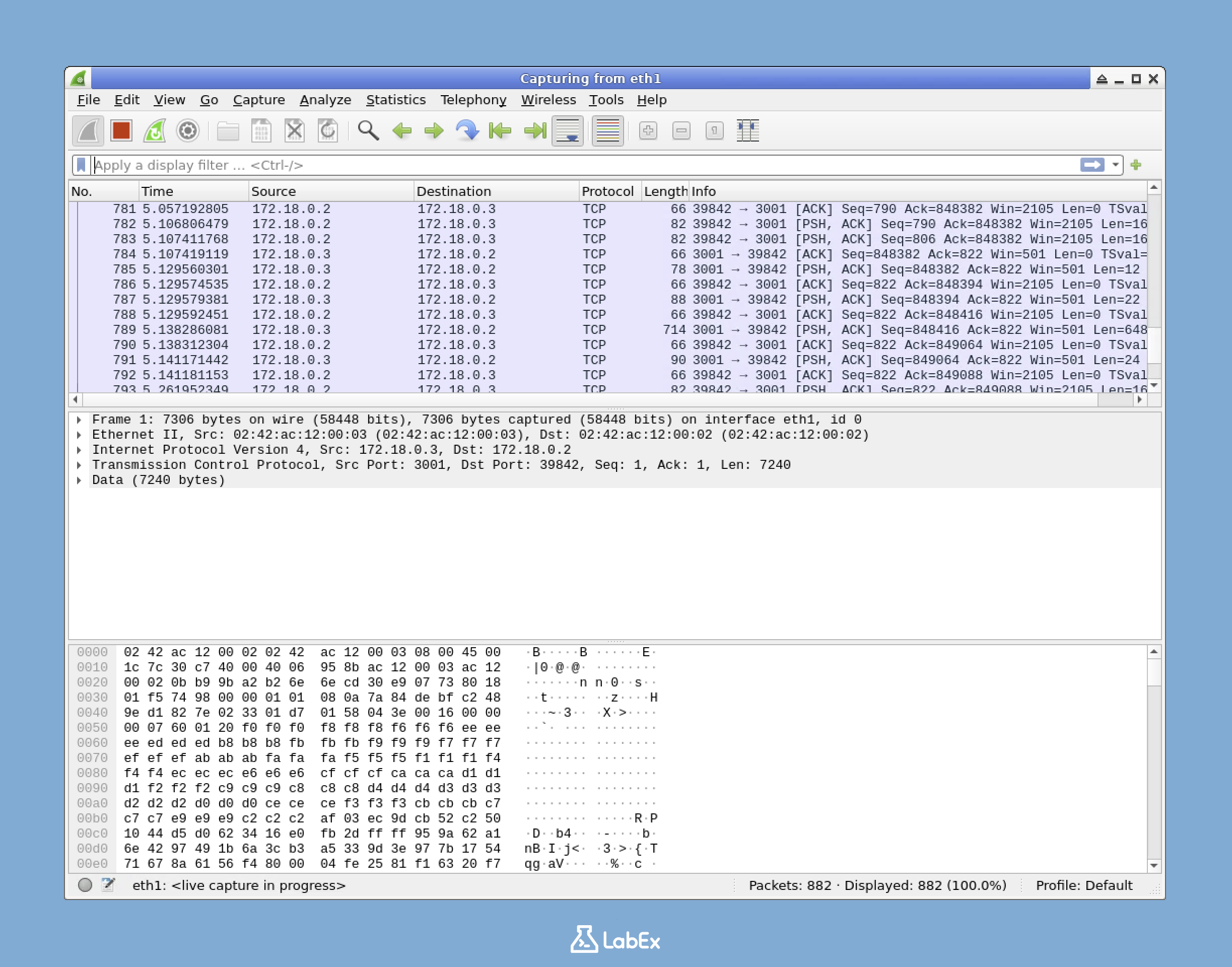Open capture options settings
The width and height of the screenshot is (1232, 967).
pyautogui.click(x=188, y=130)
